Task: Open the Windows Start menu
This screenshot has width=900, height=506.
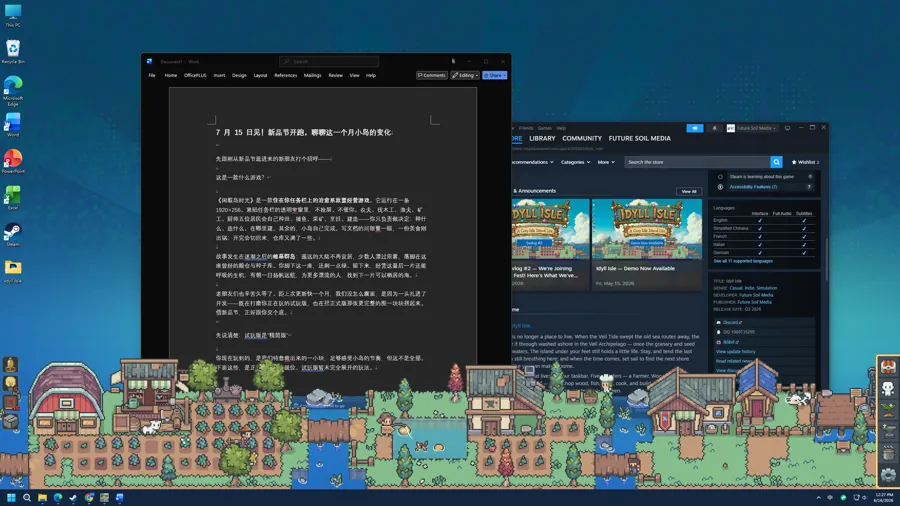Action: [x=11, y=497]
